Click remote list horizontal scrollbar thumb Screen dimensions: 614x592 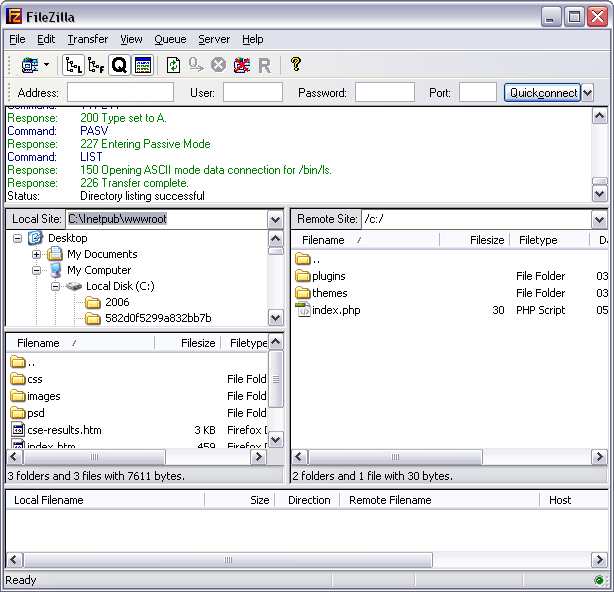[395, 457]
